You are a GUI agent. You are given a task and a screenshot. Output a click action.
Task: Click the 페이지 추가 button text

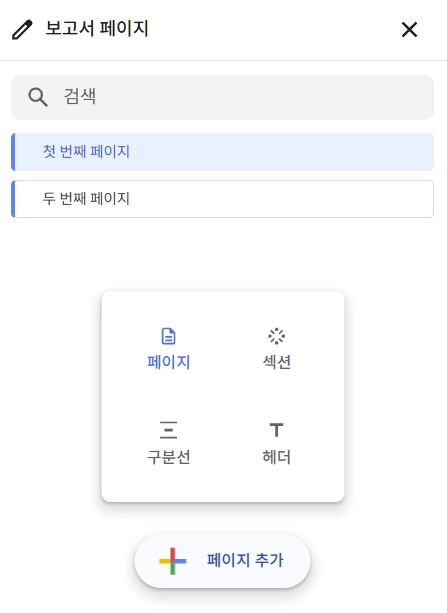point(245,560)
